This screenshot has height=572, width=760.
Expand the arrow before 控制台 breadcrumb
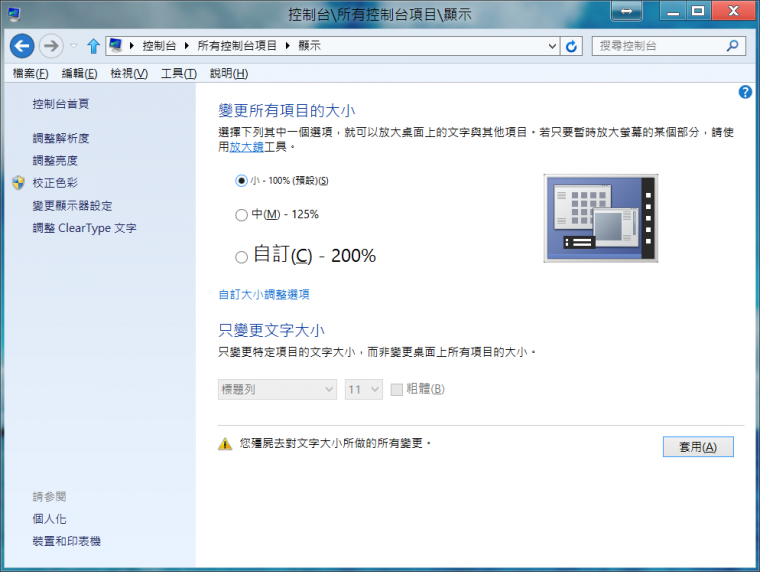click(x=131, y=46)
